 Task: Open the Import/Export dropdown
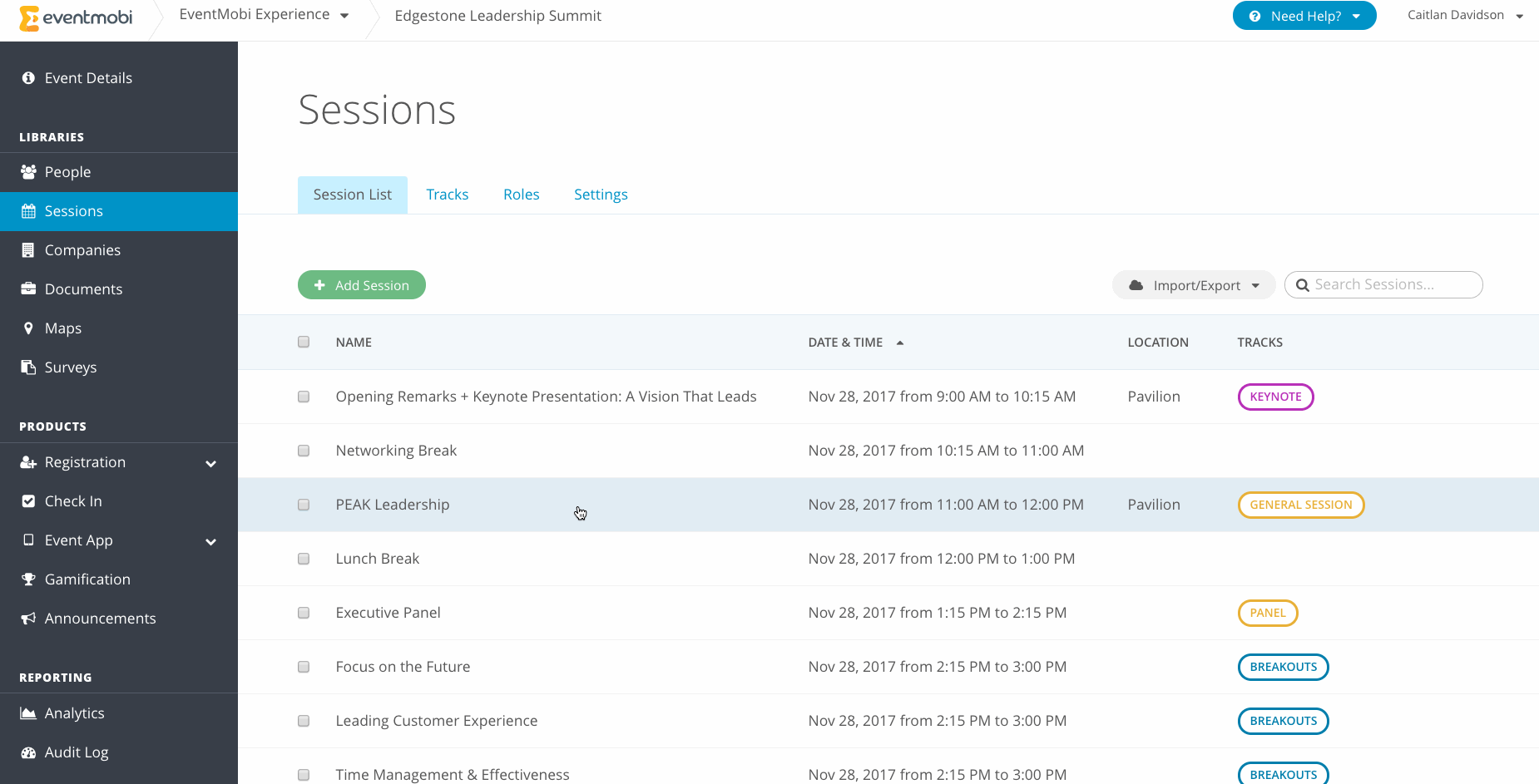pos(1194,285)
